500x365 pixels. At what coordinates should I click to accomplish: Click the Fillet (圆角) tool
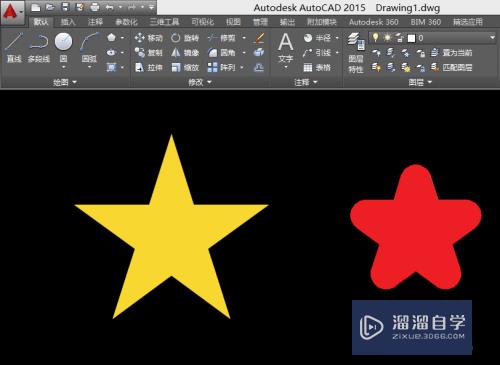pos(222,53)
